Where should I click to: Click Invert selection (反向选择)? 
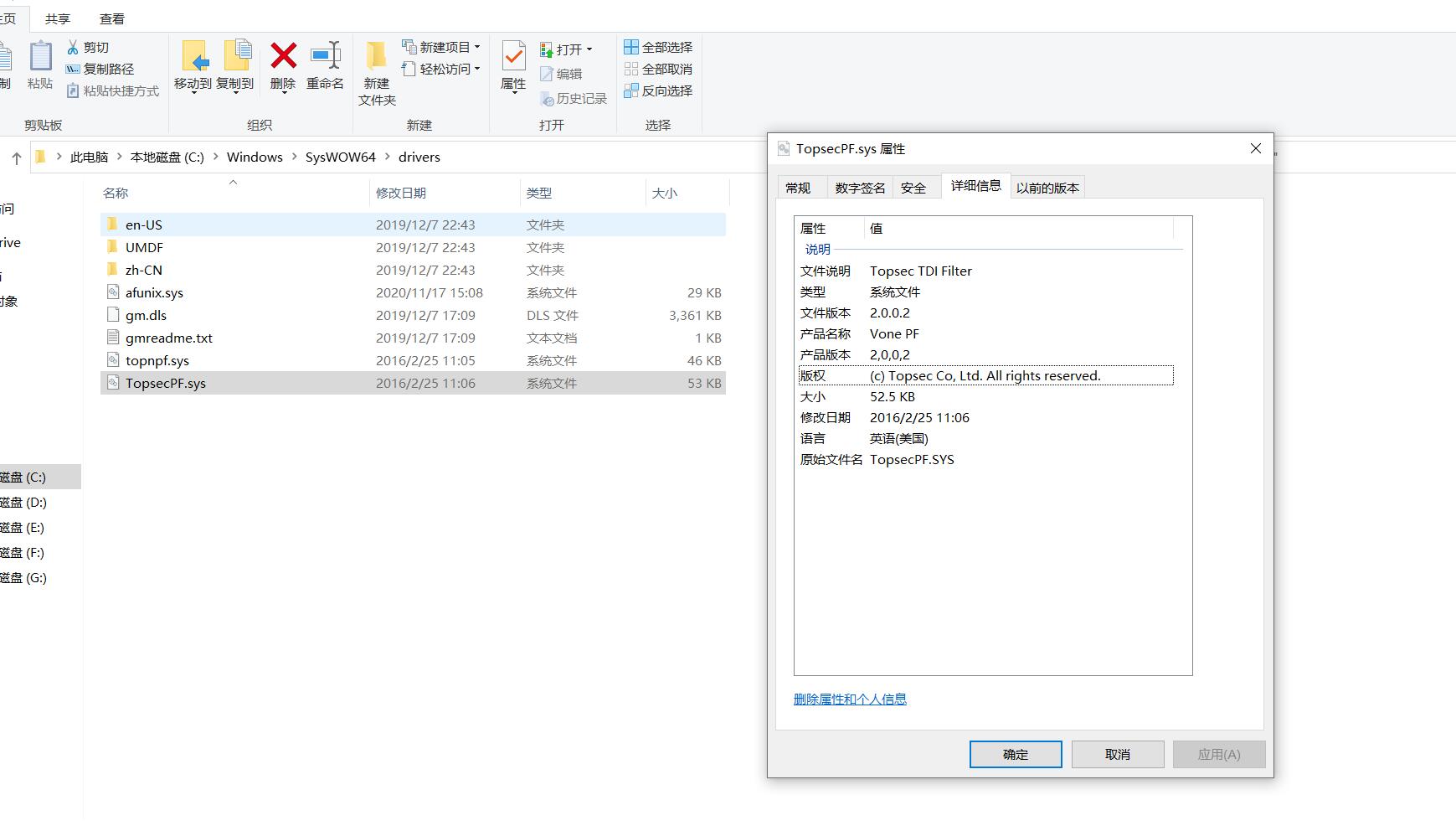(658, 91)
